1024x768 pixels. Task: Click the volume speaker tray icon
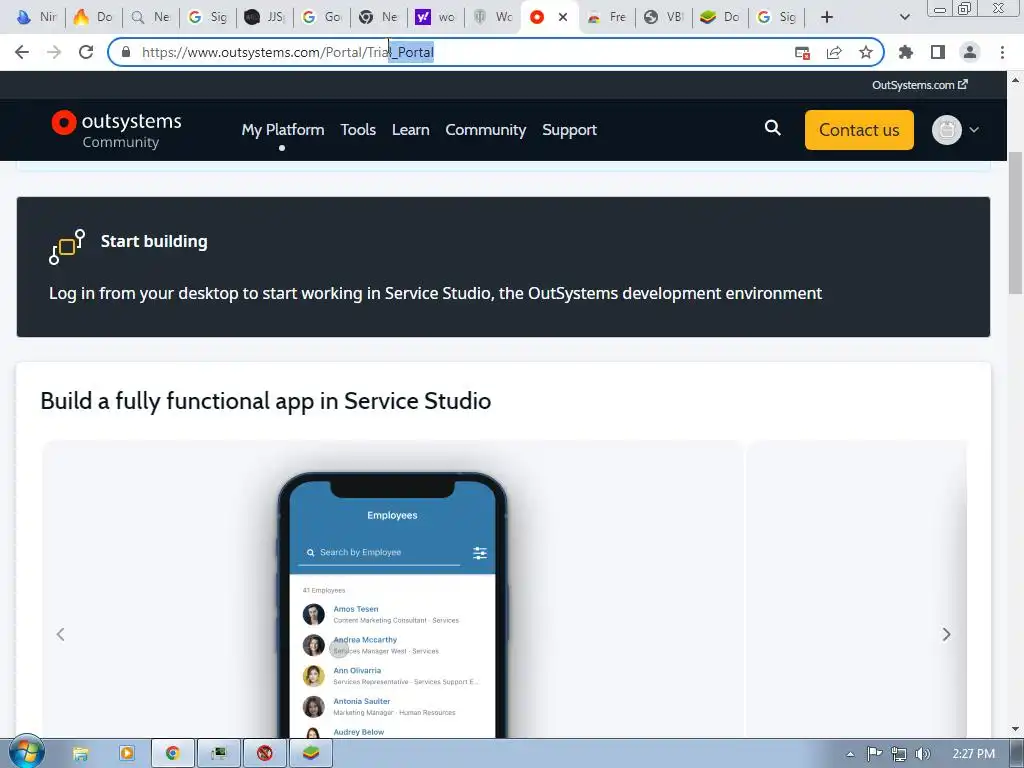[923, 754]
